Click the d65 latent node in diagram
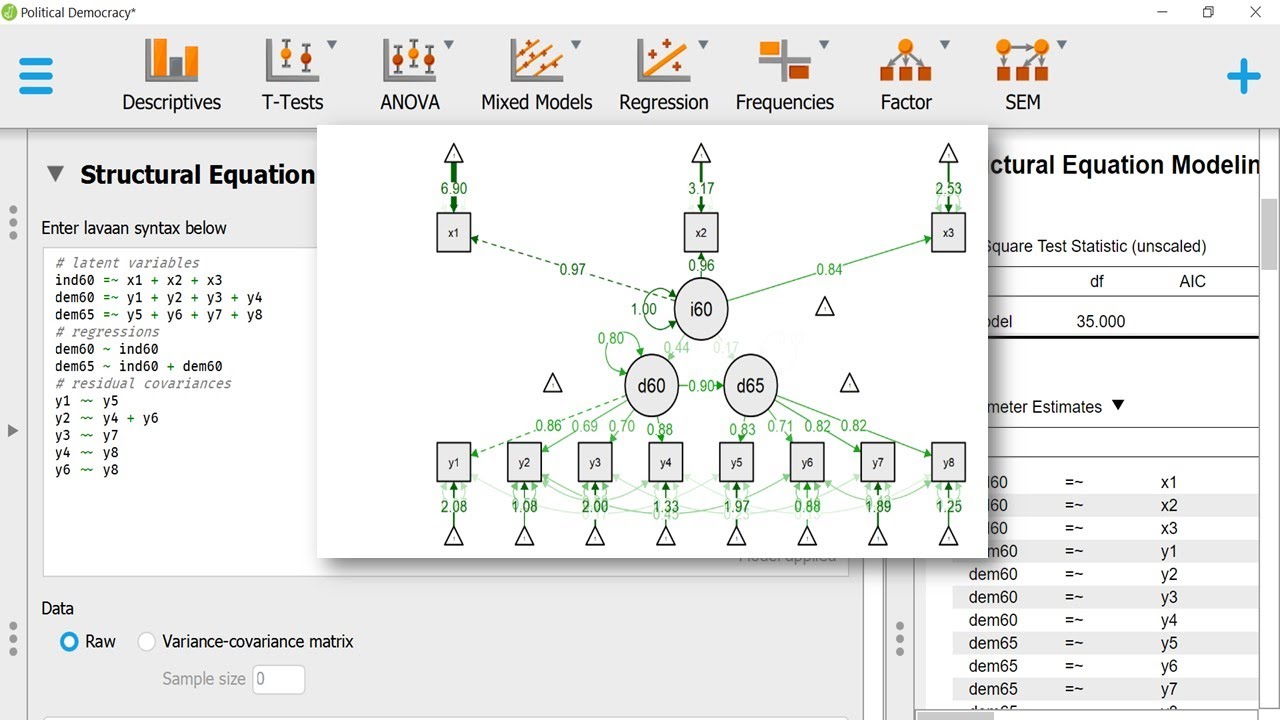The image size is (1280, 720). click(x=750, y=386)
